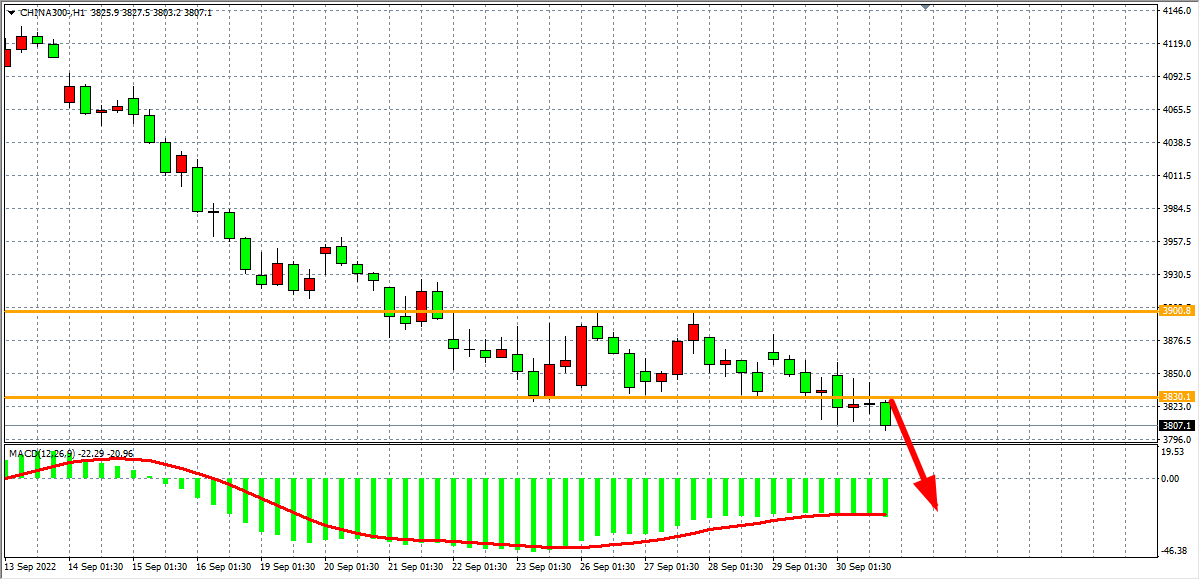Select the red downward arrow's arrowhead
1200x580 pixels.
[928, 495]
